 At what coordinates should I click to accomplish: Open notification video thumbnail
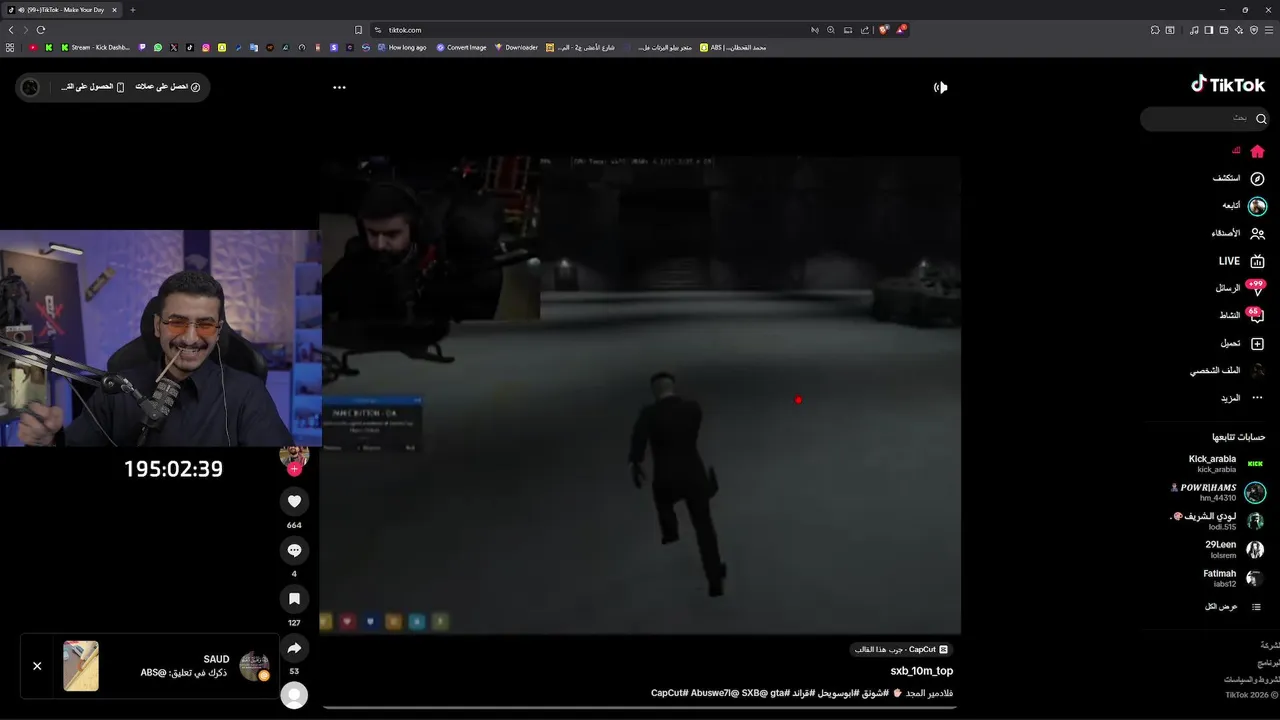[81, 666]
